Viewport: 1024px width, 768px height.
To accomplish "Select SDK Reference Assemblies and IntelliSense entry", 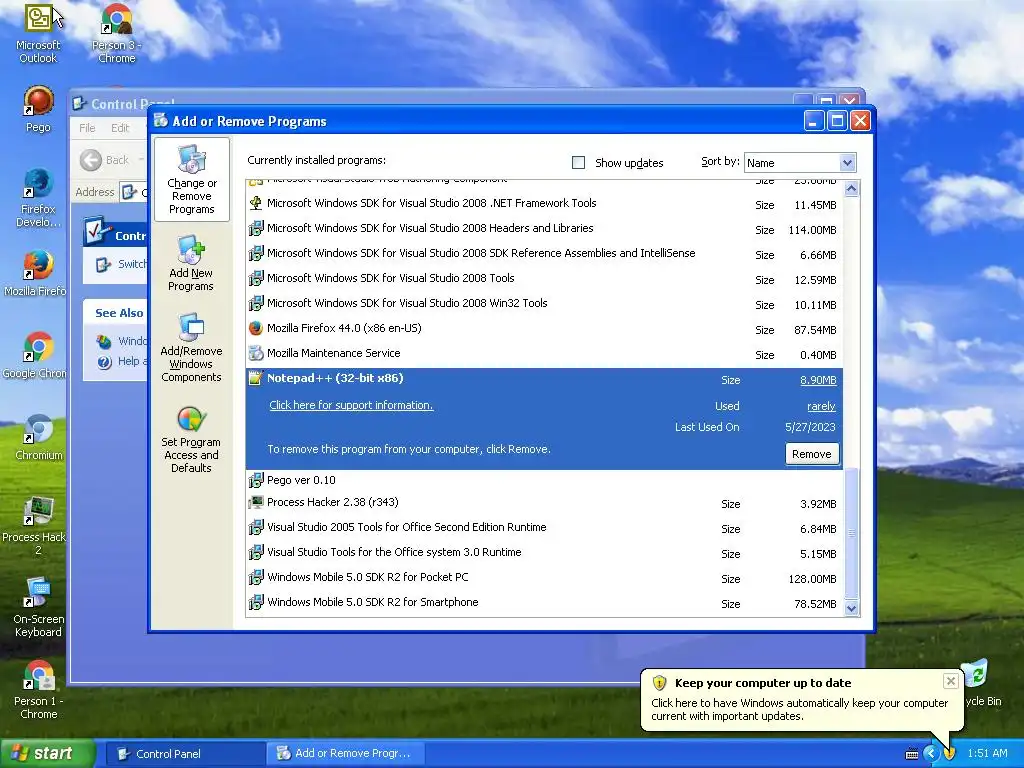I will (x=545, y=253).
